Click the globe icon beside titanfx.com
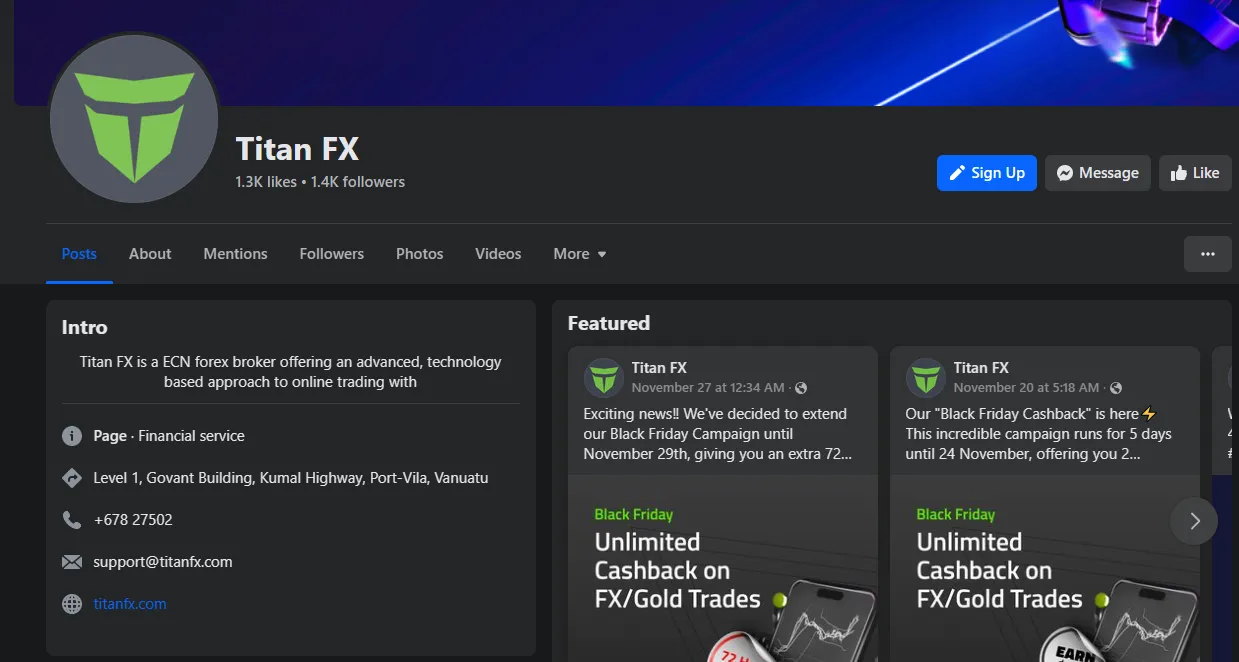 click(72, 604)
